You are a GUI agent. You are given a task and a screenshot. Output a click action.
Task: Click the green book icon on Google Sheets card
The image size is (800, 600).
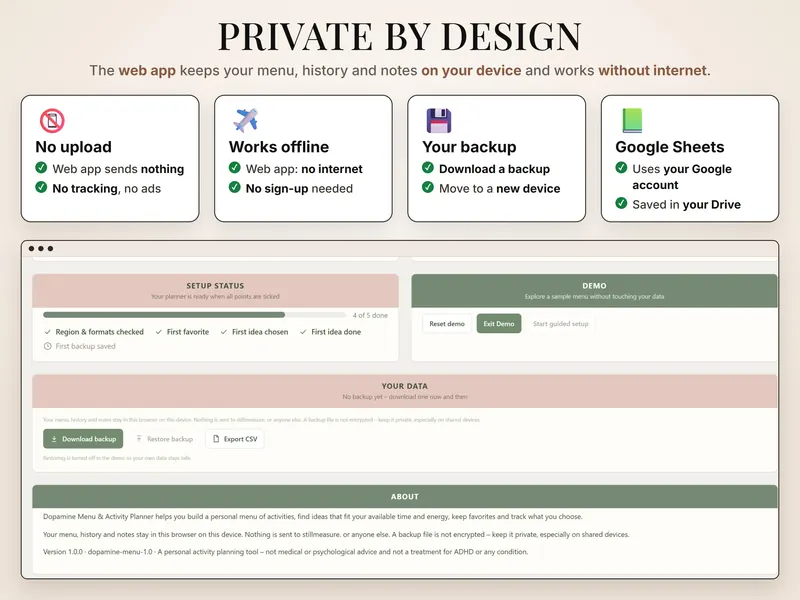click(x=632, y=120)
